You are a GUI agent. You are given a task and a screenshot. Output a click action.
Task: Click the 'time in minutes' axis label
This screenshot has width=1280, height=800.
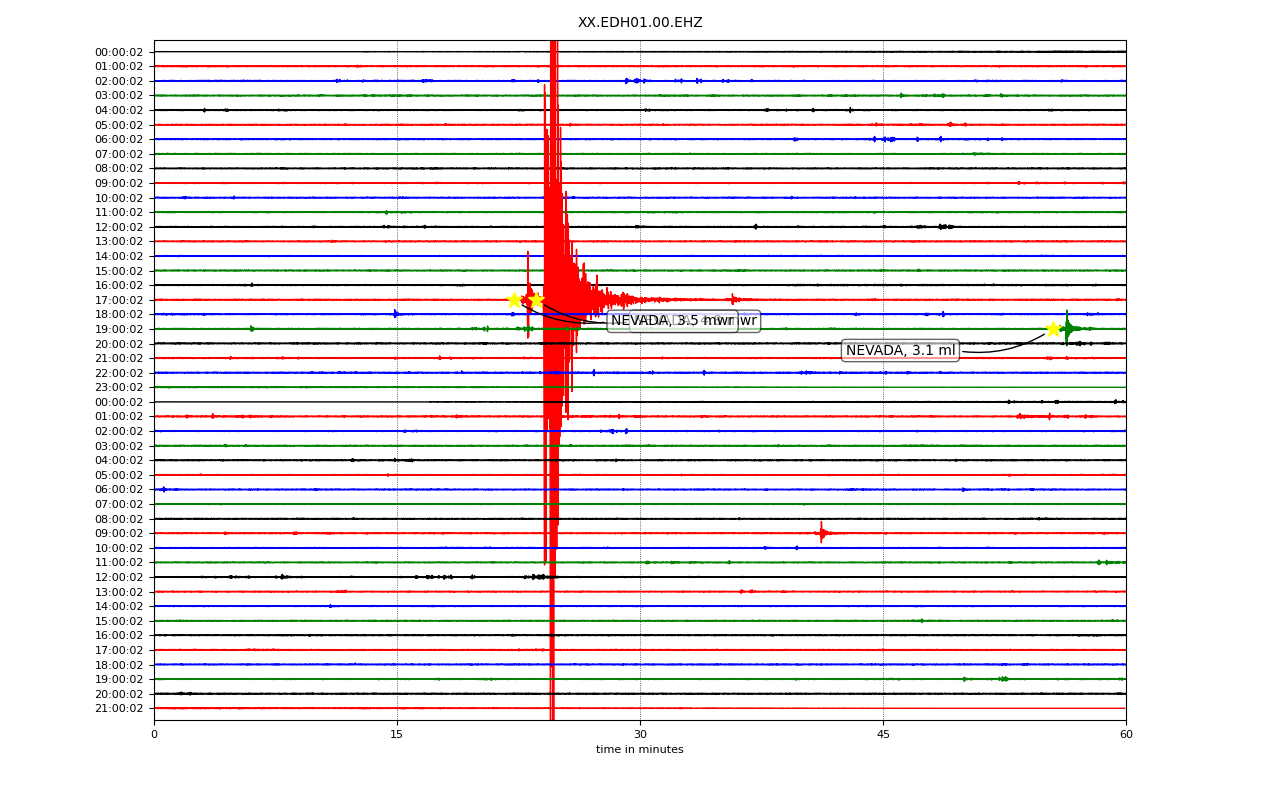tap(640, 750)
